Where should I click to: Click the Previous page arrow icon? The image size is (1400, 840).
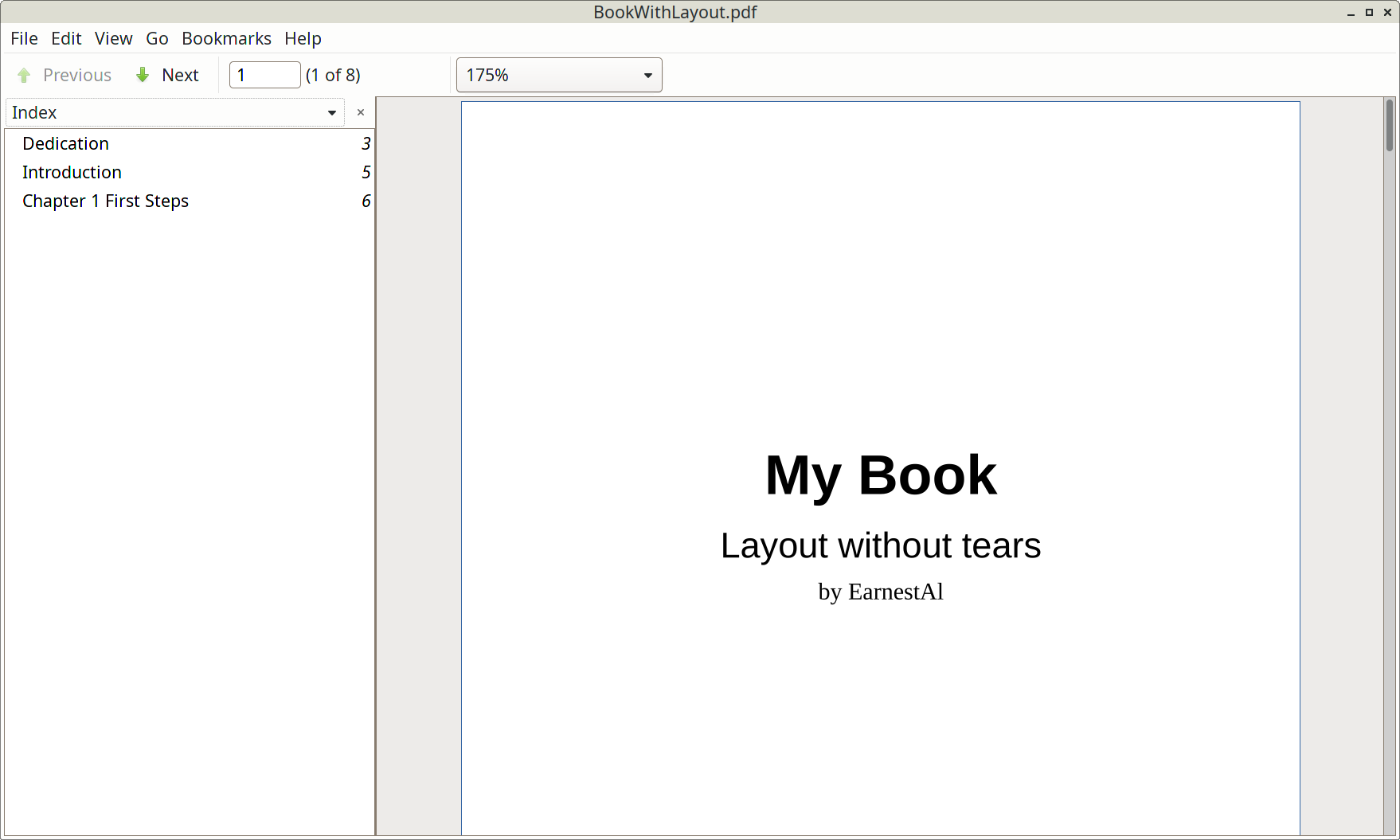(x=24, y=75)
